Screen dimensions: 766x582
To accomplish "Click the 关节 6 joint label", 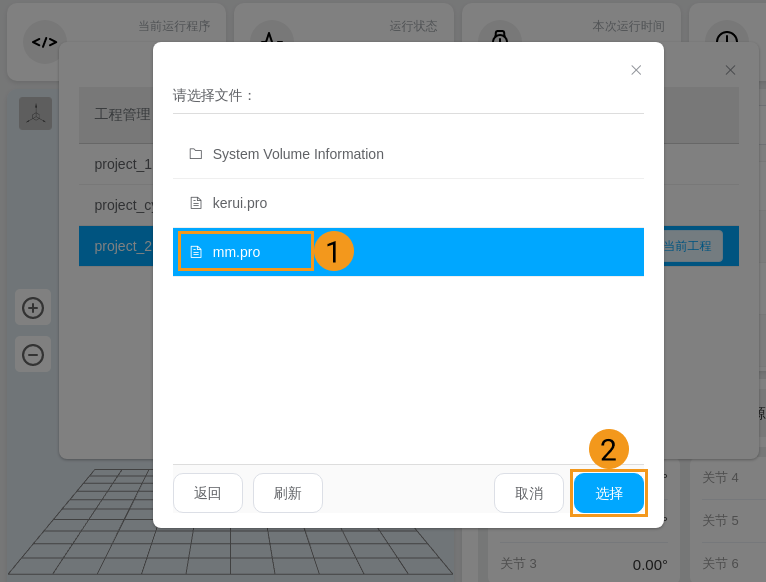I will click(x=720, y=563).
